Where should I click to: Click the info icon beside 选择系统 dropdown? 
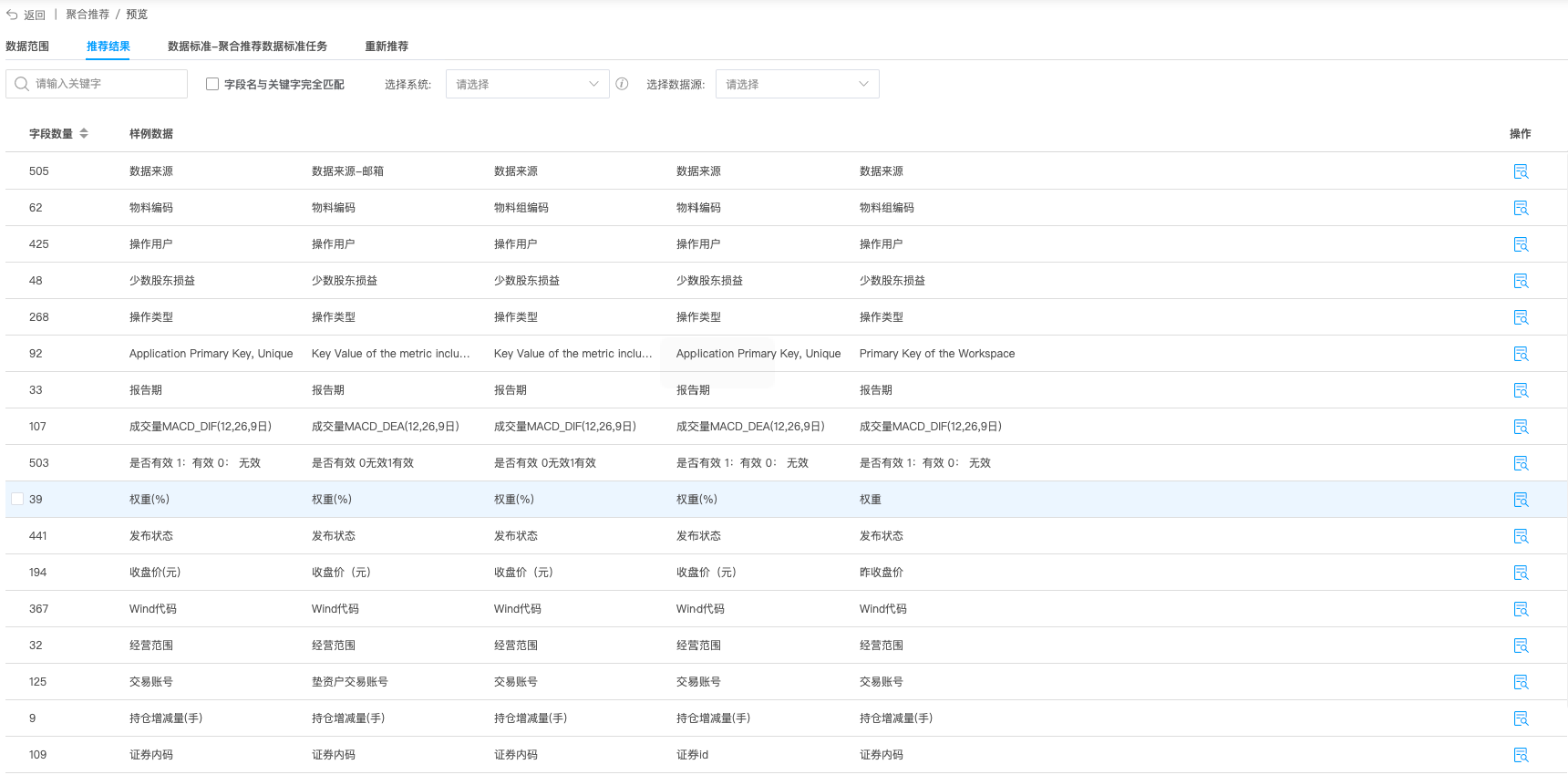point(622,84)
